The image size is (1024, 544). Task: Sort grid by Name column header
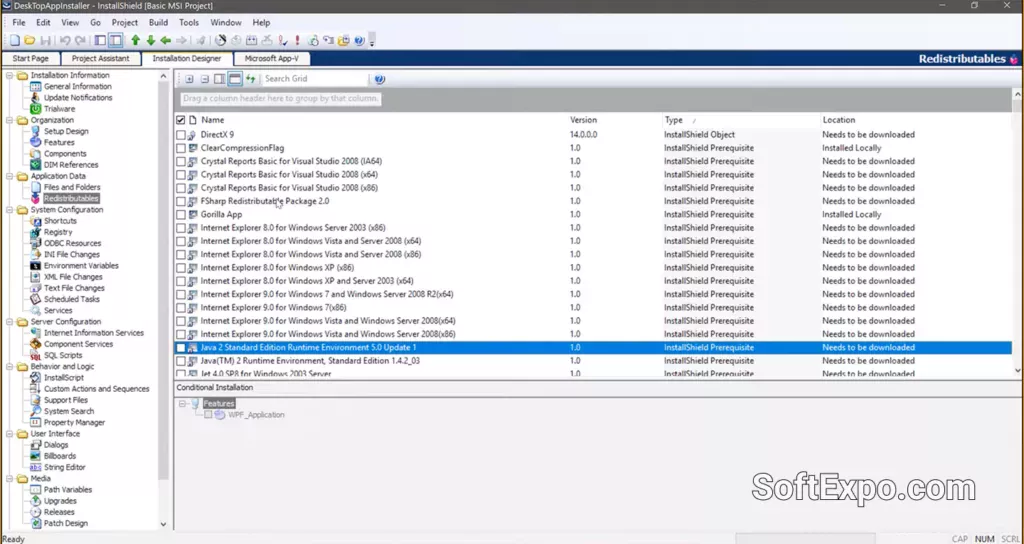212,120
